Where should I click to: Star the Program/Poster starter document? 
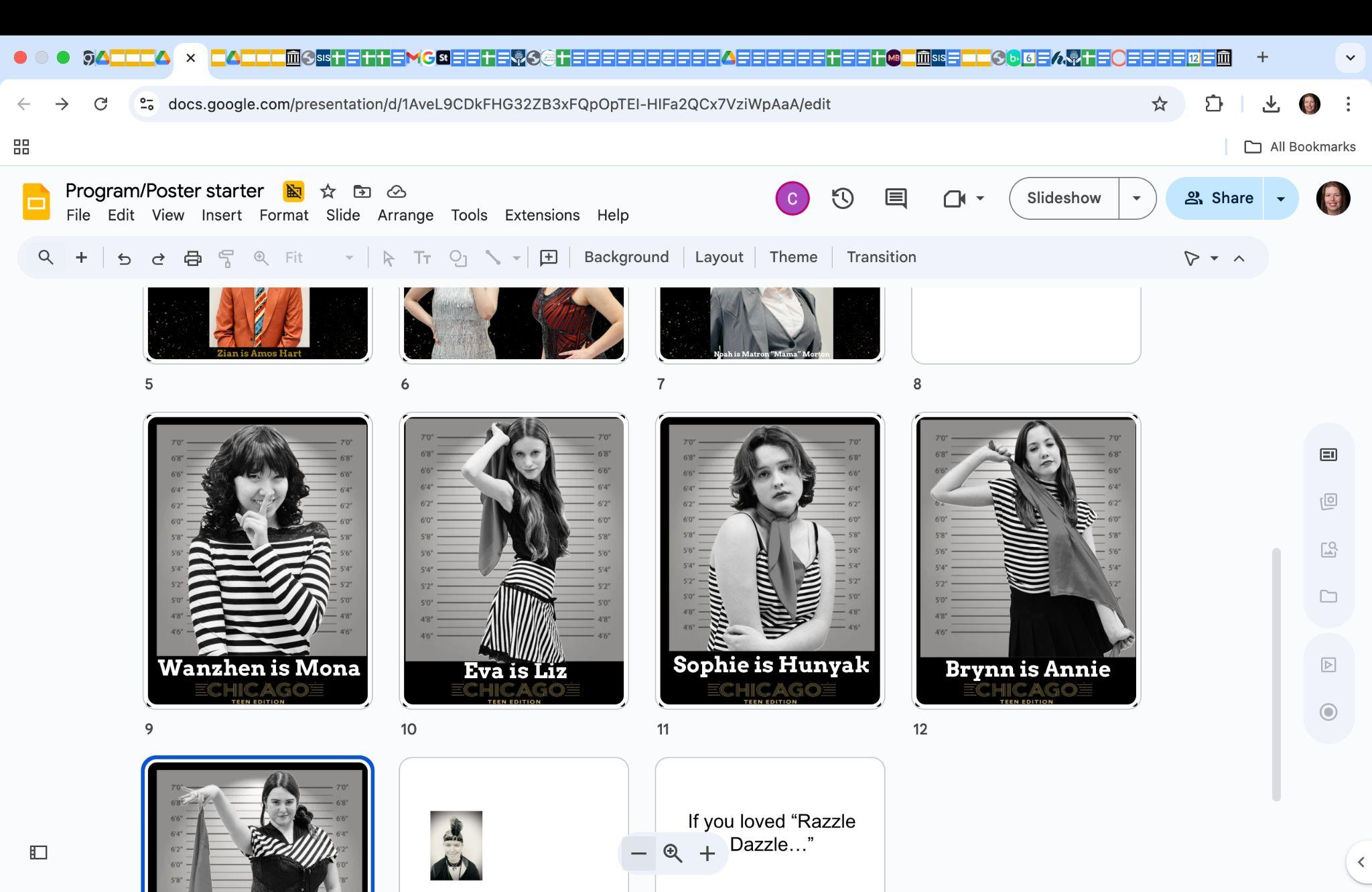tap(328, 192)
